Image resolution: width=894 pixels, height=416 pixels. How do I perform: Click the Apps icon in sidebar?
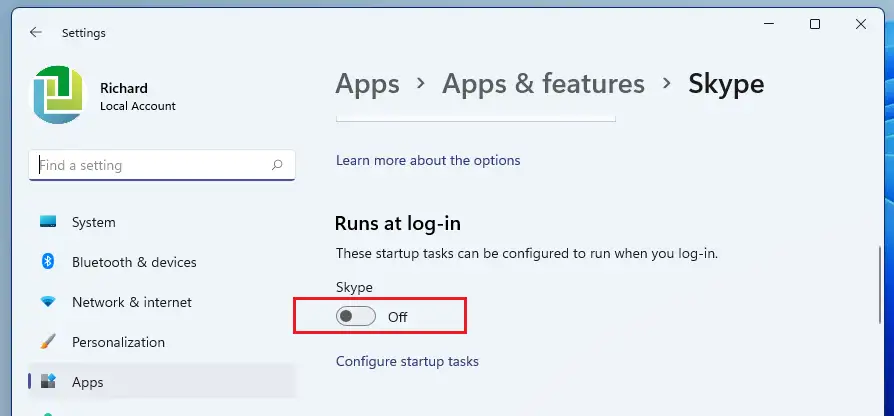(48, 381)
